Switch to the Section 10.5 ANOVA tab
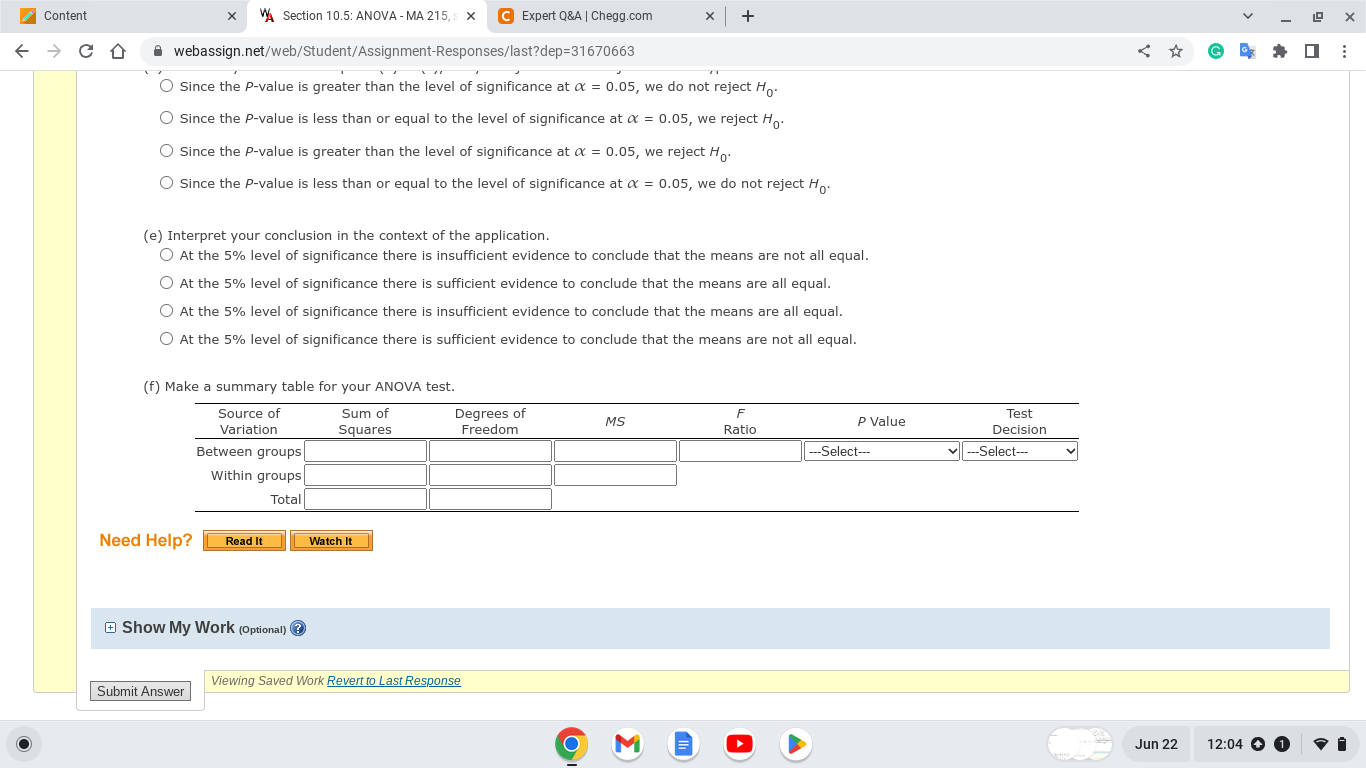The width and height of the screenshot is (1366, 768). coord(368,16)
